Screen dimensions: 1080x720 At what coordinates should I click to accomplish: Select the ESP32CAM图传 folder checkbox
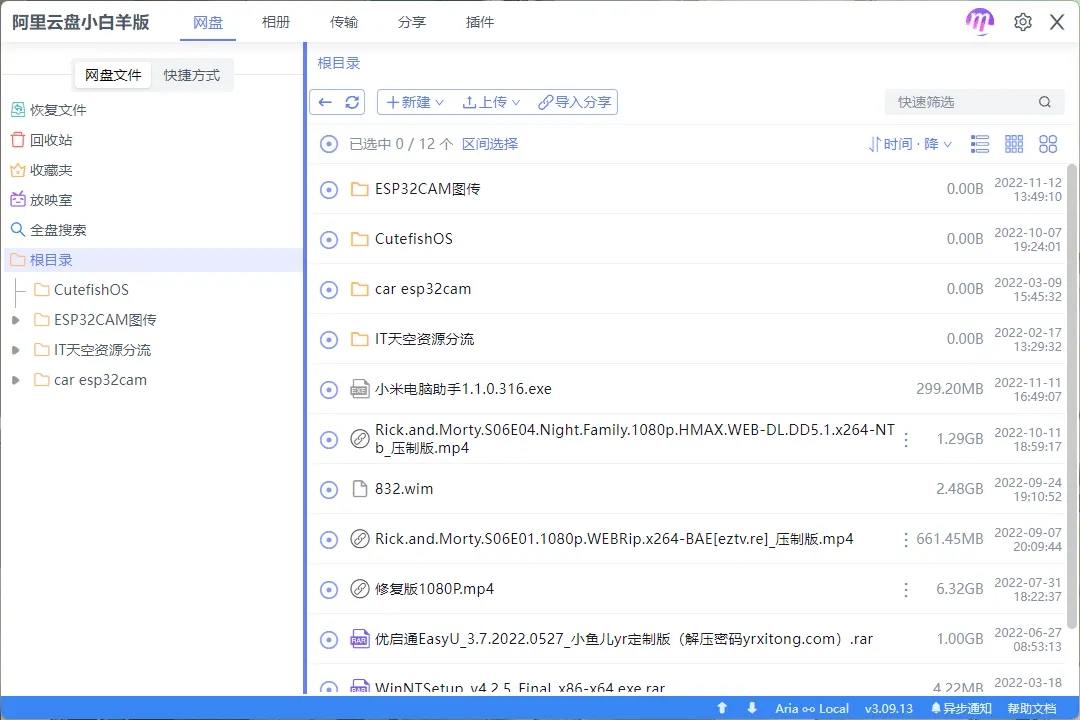[x=329, y=189]
